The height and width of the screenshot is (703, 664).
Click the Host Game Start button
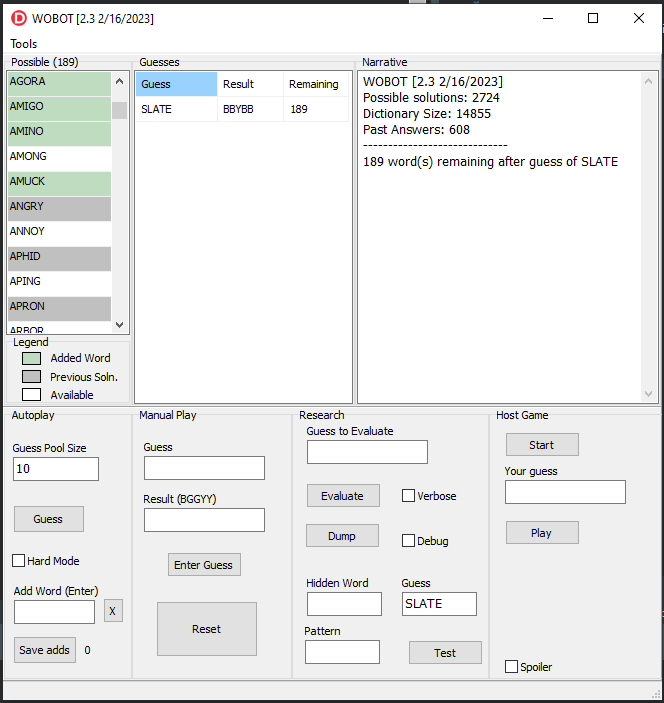click(x=542, y=445)
